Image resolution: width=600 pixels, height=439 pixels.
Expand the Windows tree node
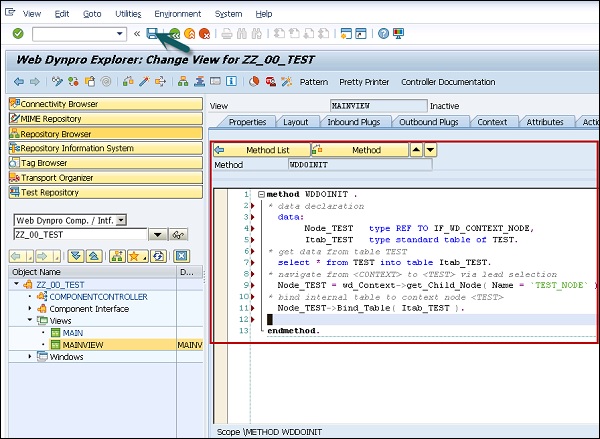click(30, 356)
